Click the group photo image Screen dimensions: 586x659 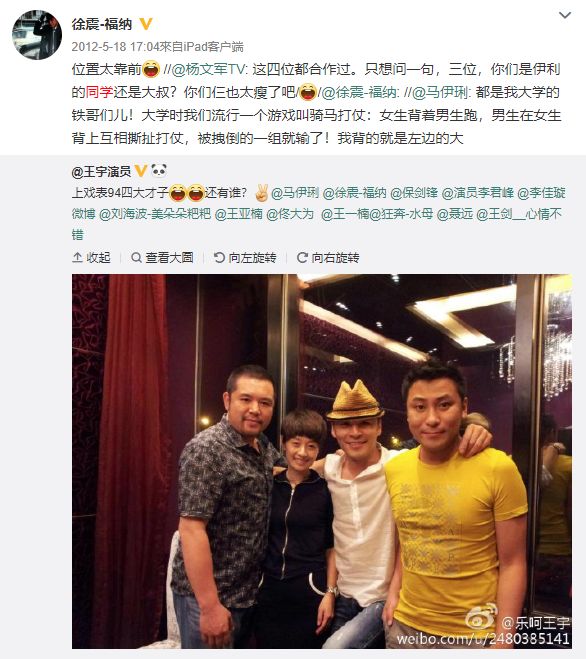coord(322,461)
